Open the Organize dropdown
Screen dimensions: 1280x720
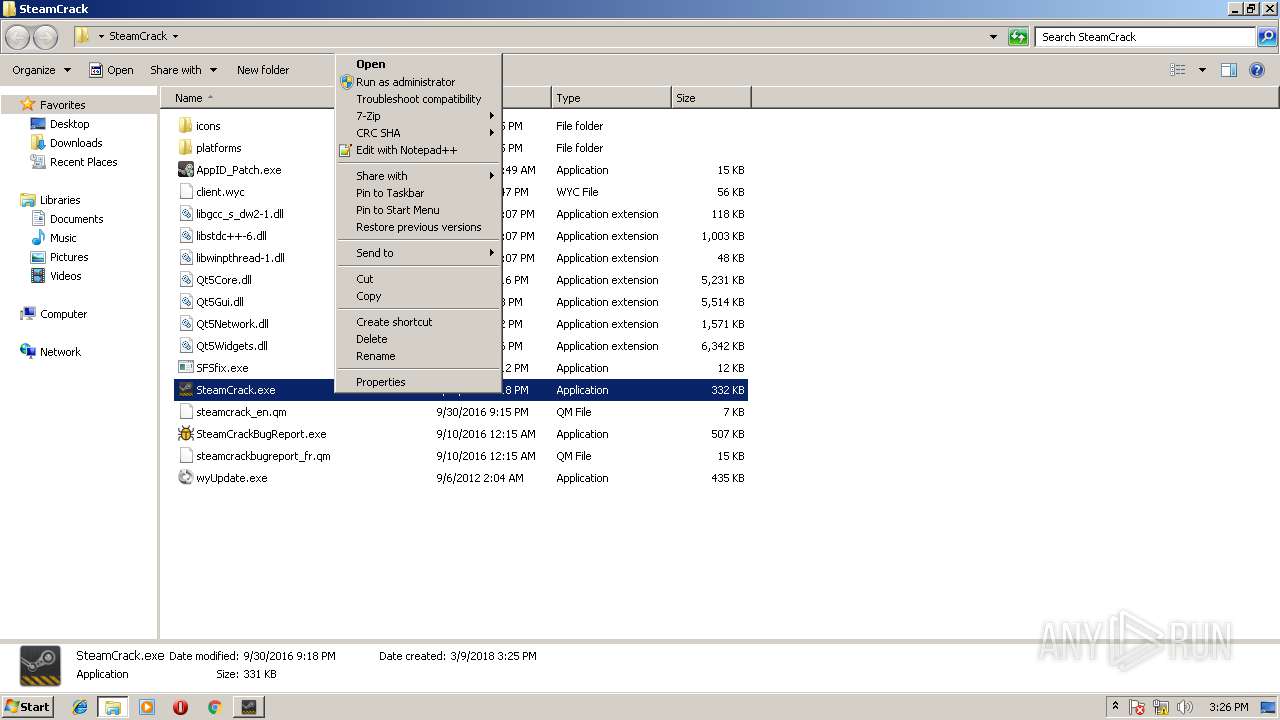41,70
